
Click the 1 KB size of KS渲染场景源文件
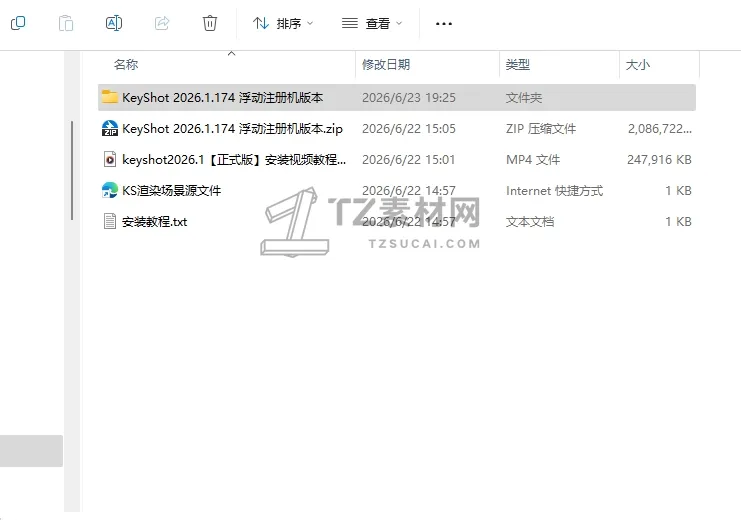pyautogui.click(x=679, y=191)
